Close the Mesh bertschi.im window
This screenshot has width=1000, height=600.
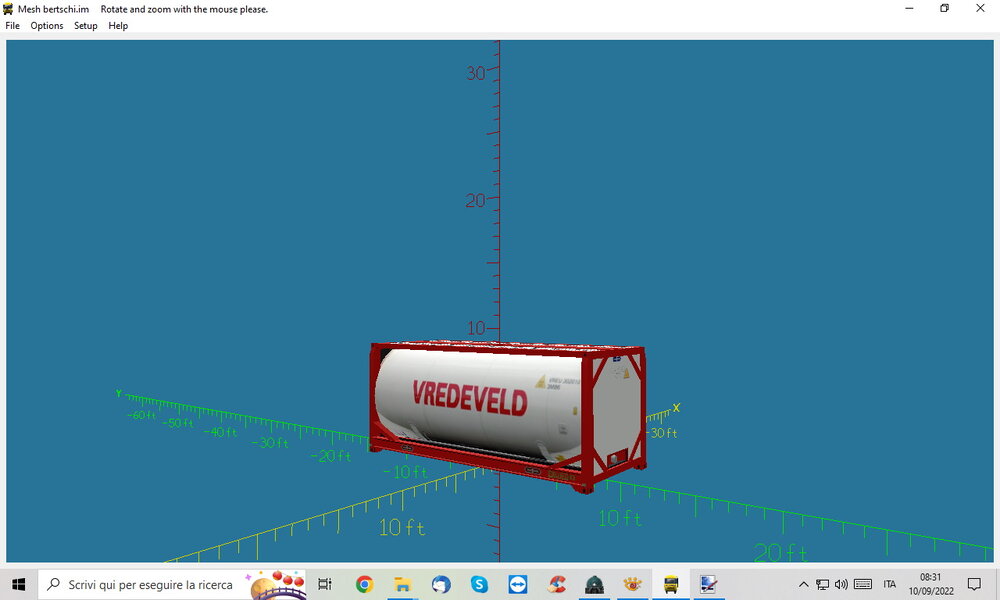pos(980,8)
